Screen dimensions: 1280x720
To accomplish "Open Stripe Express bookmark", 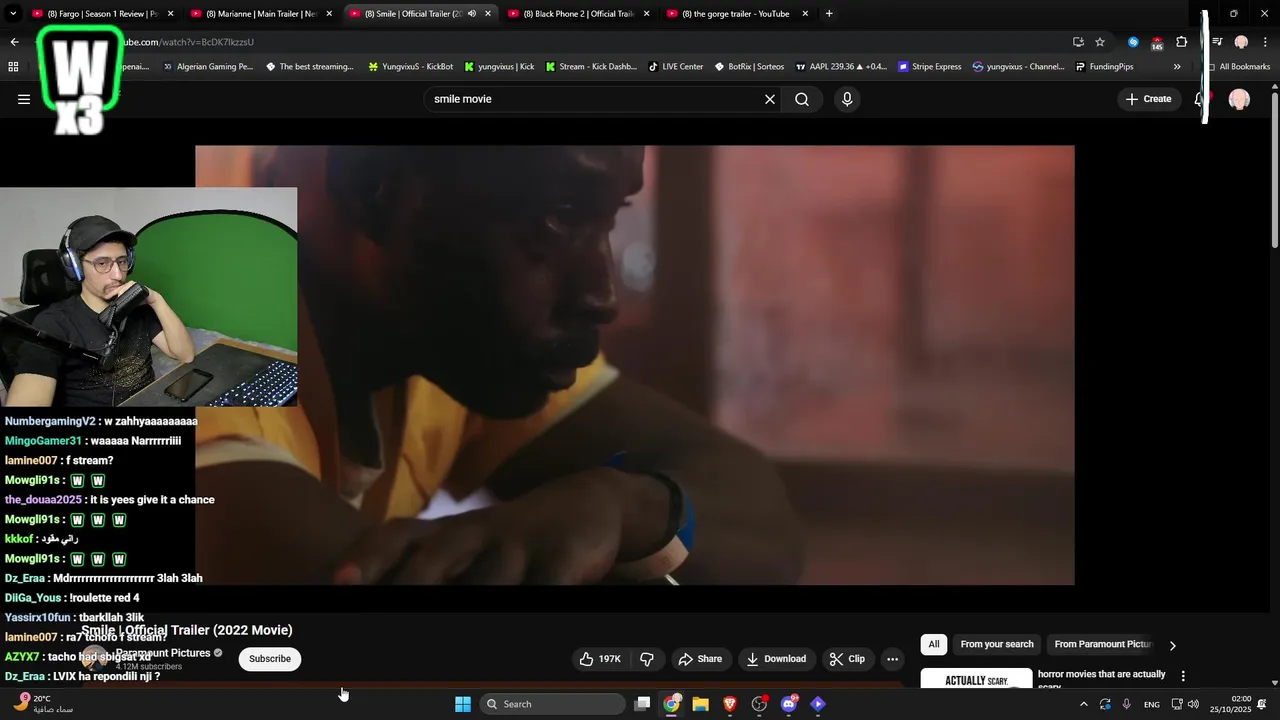I will [930, 67].
